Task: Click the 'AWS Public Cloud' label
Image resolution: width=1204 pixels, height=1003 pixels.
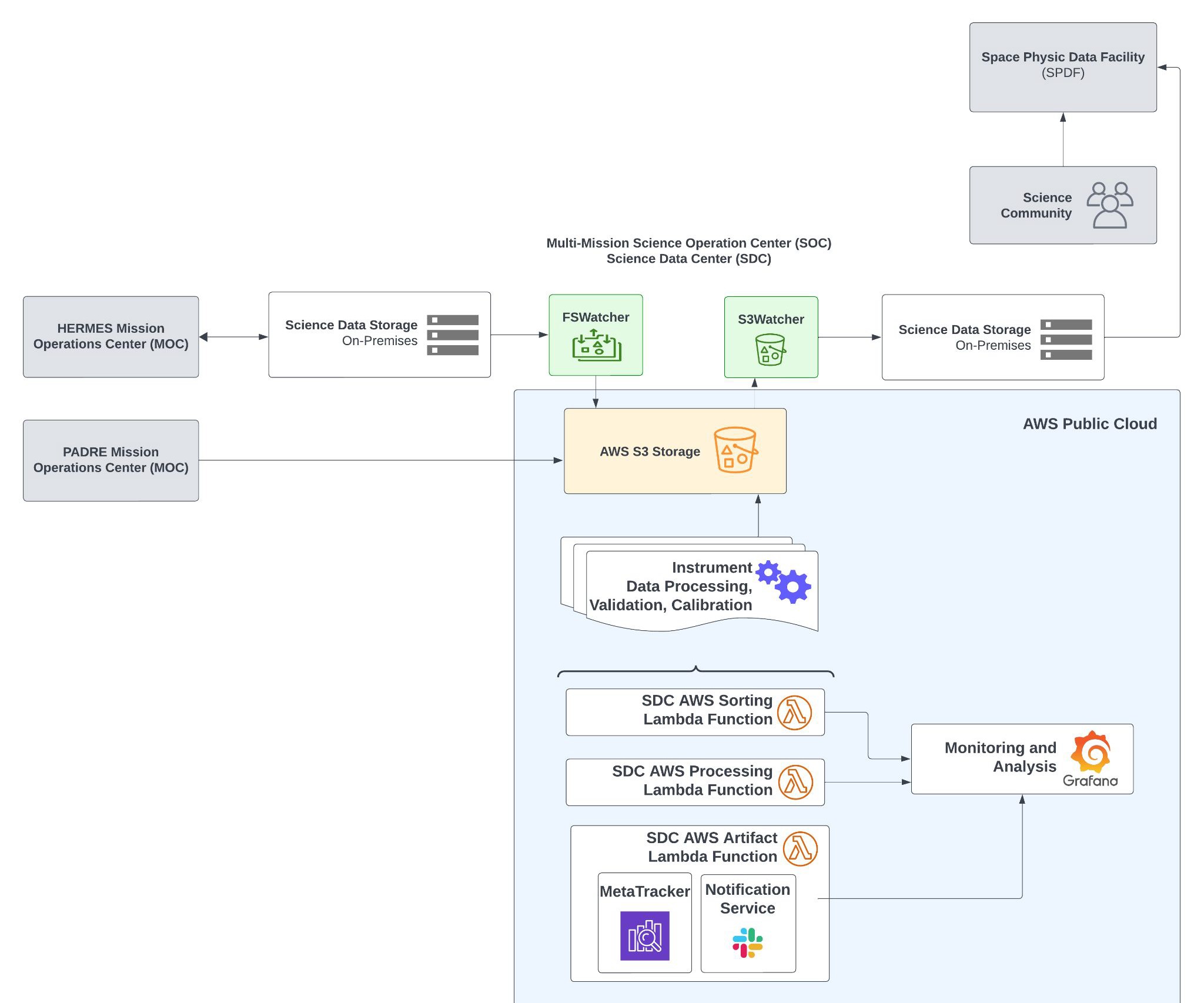Action: click(x=1090, y=424)
